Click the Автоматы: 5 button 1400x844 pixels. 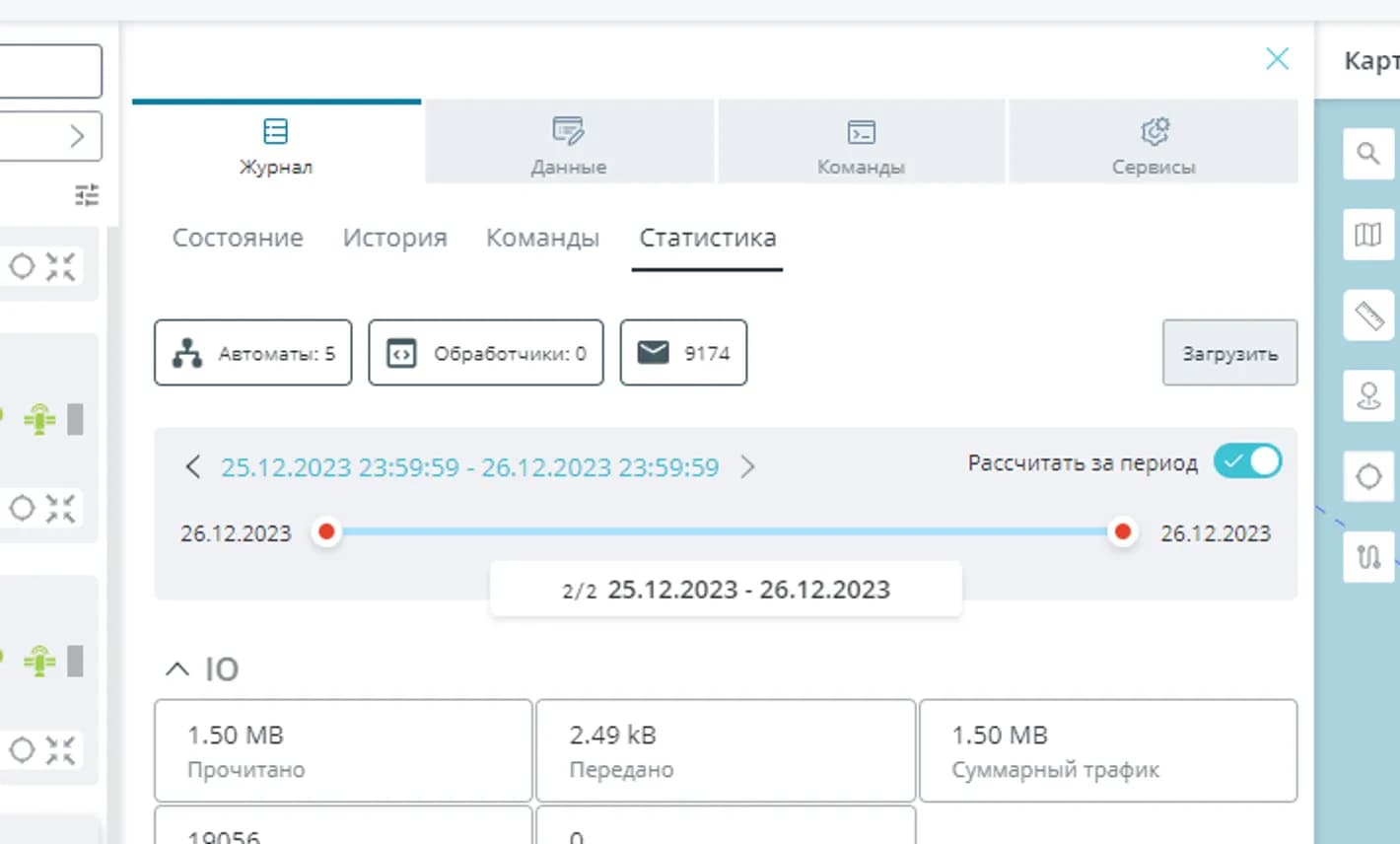tap(253, 353)
